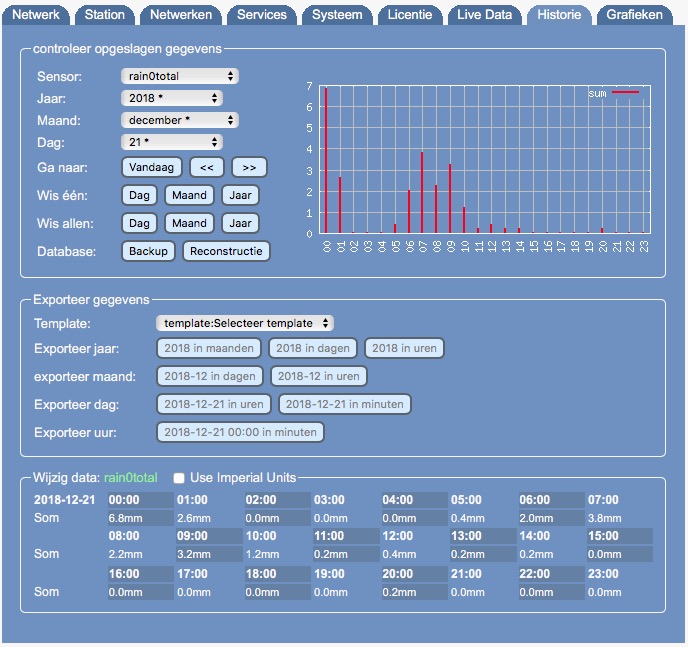Switch to the Station tab
The height and width of the screenshot is (647, 688).
click(x=104, y=15)
